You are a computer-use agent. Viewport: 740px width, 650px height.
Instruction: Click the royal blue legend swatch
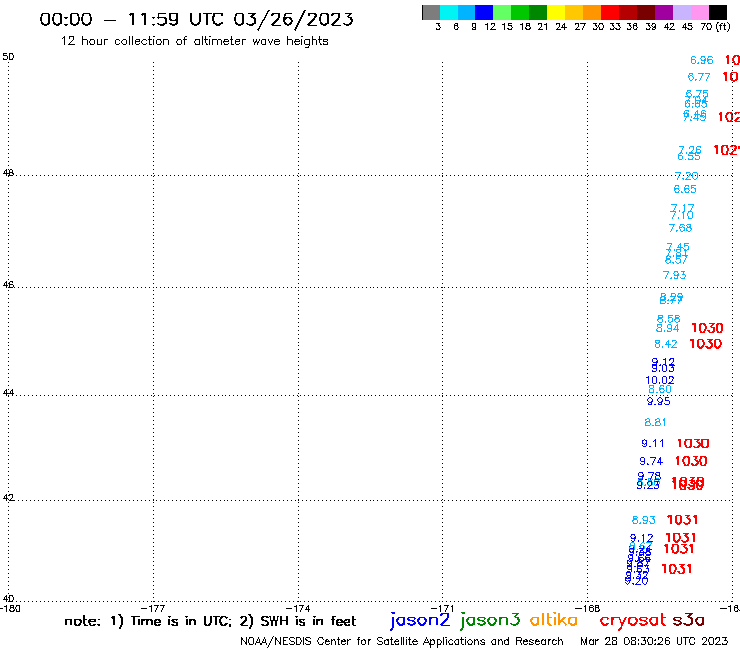pyautogui.click(x=484, y=12)
